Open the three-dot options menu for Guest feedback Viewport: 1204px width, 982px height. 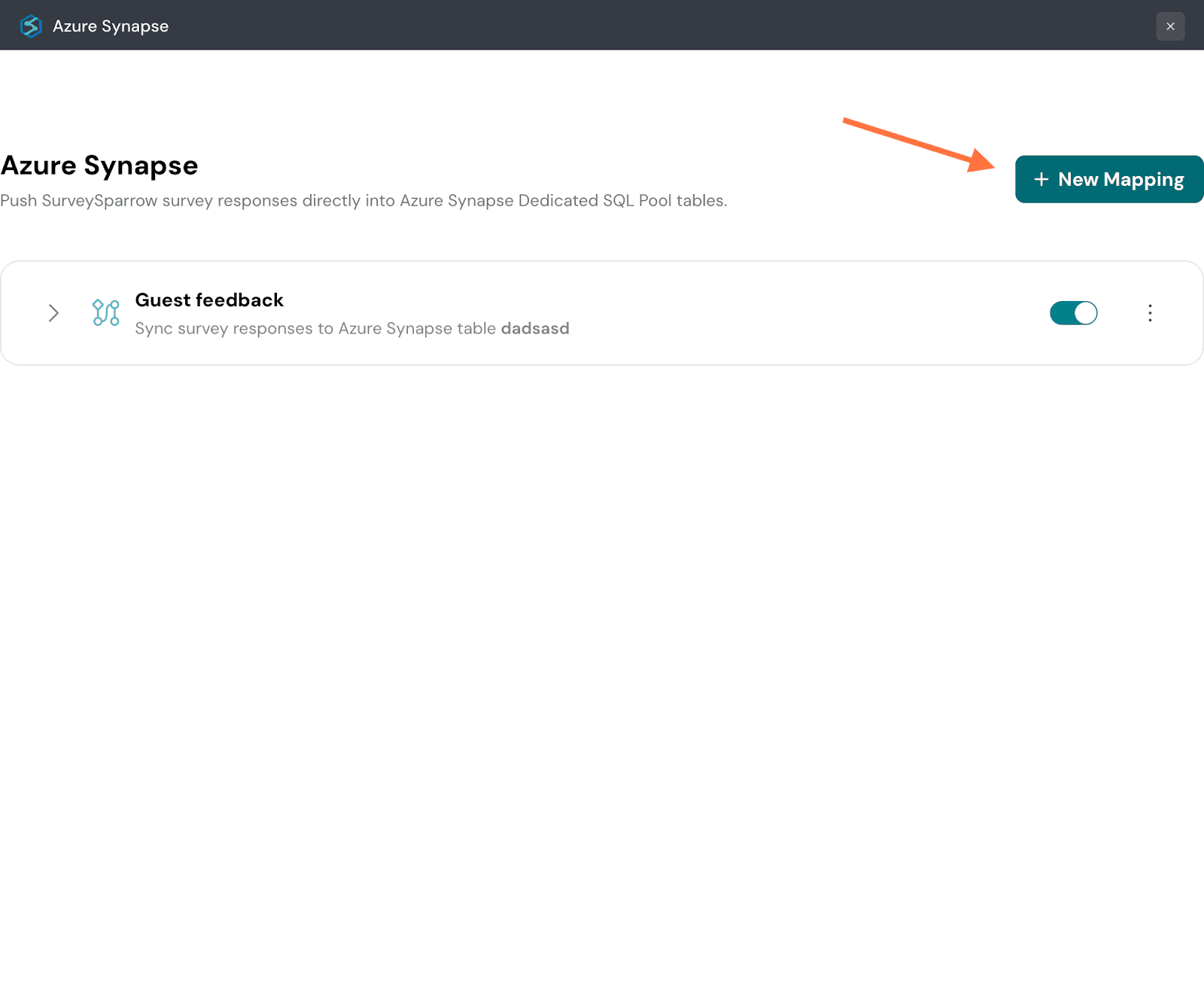point(1150,313)
